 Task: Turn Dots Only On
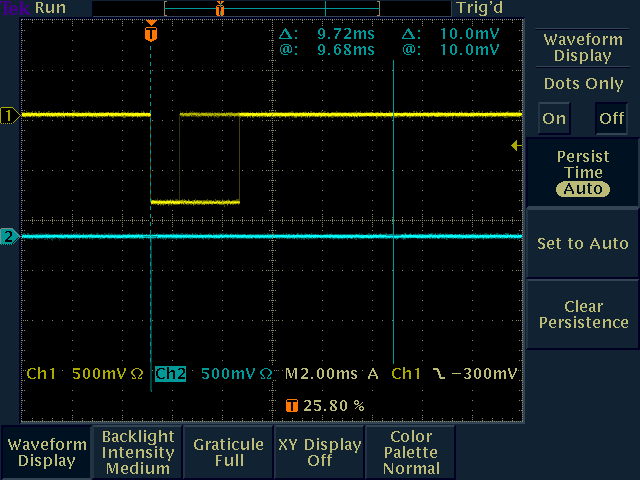point(554,118)
